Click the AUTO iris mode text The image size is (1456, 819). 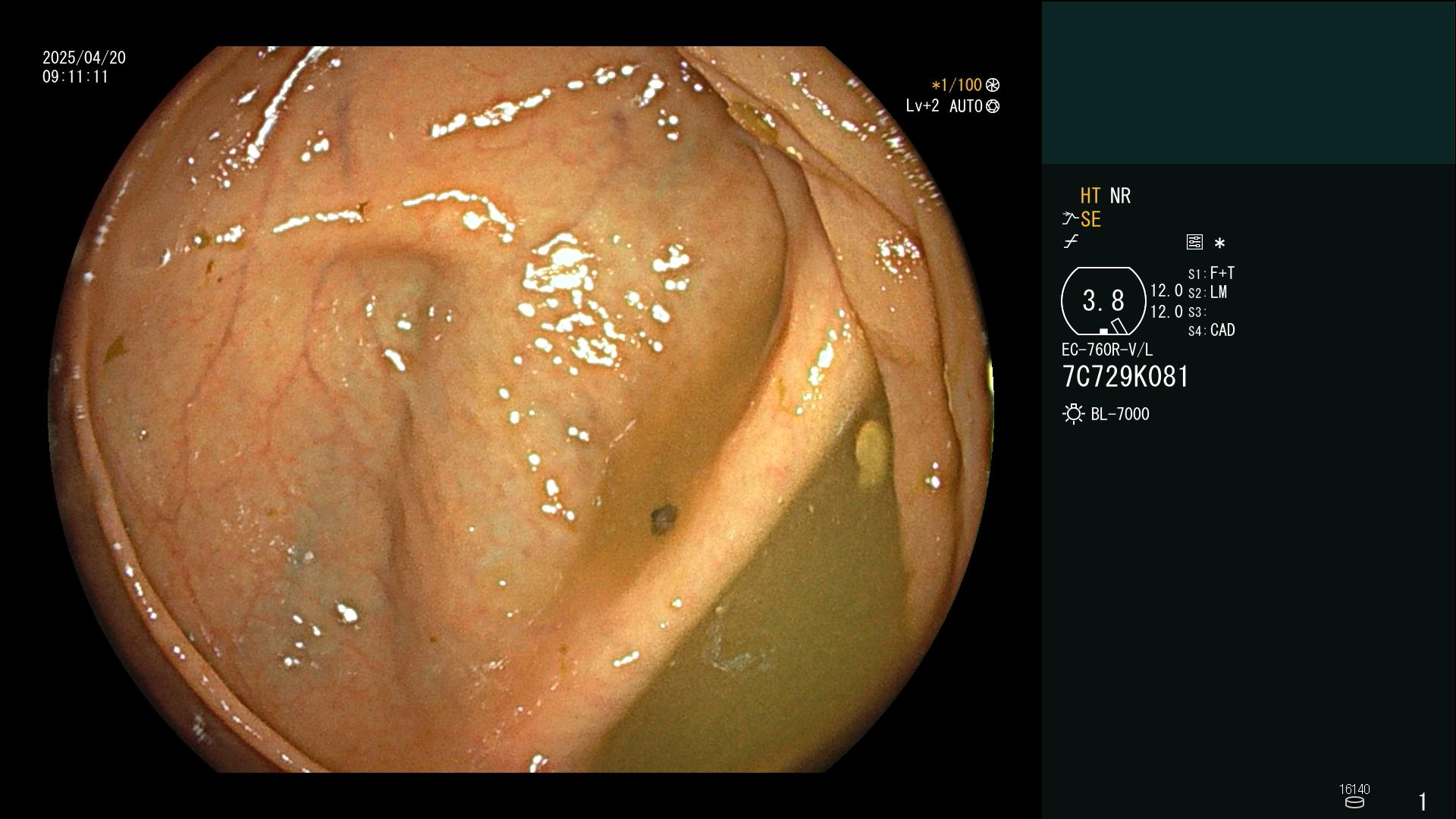(x=965, y=106)
